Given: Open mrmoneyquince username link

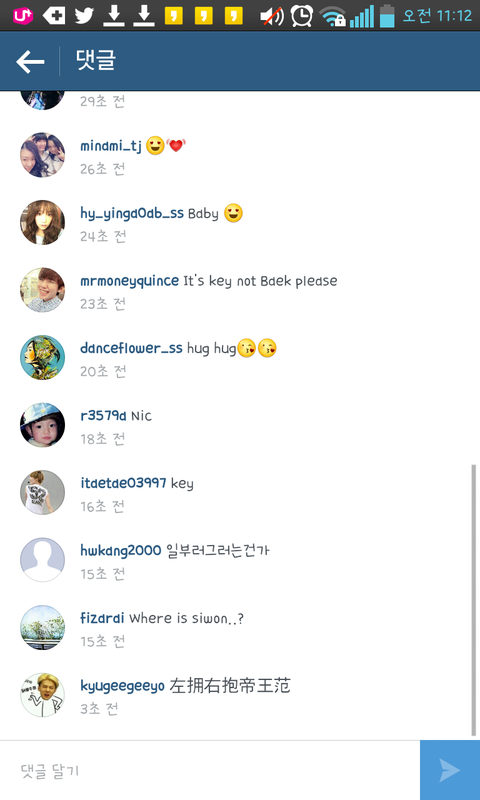Looking at the screenshot, I should point(130,281).
